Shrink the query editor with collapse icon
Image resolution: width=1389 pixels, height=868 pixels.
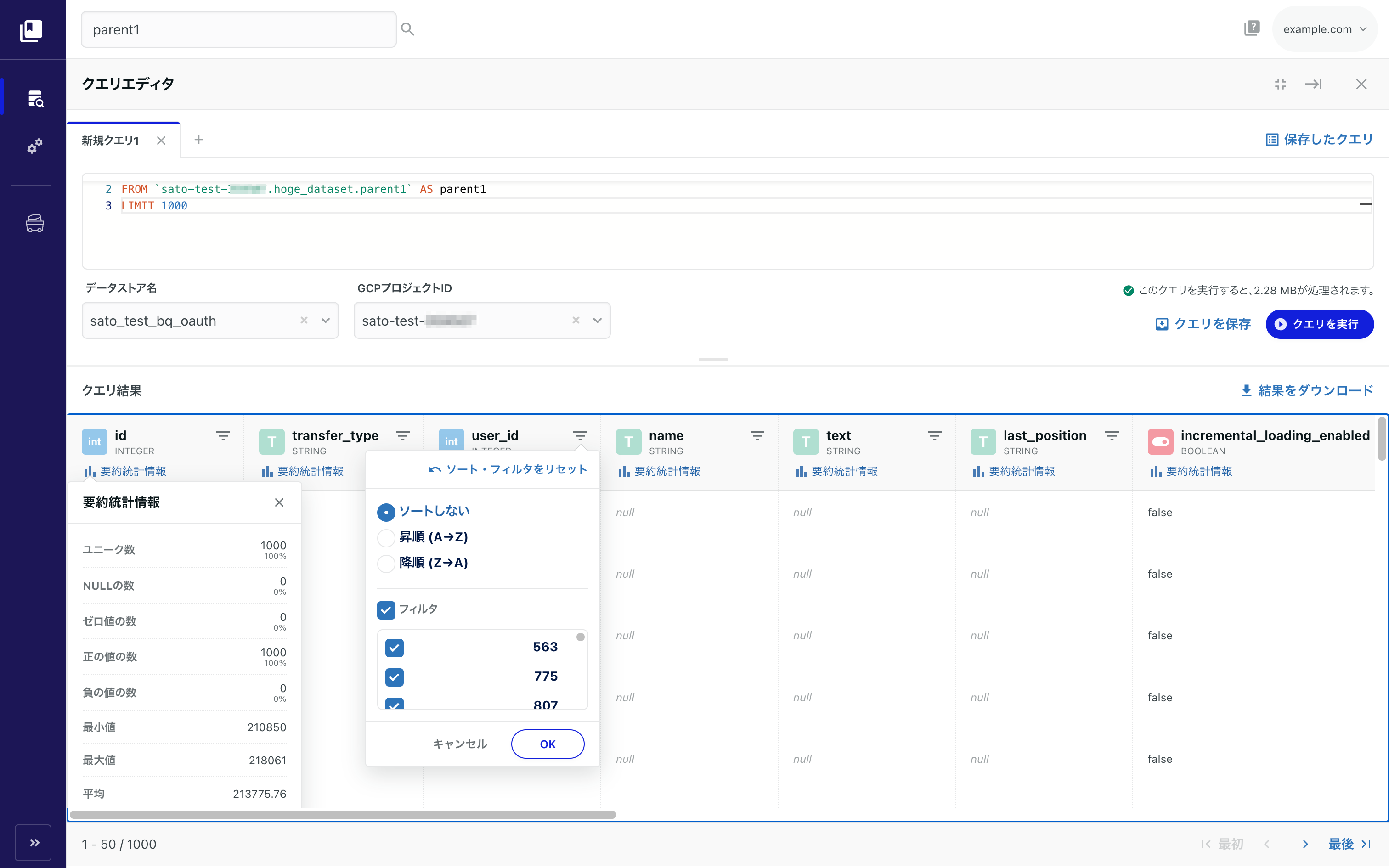(1281, 85)
